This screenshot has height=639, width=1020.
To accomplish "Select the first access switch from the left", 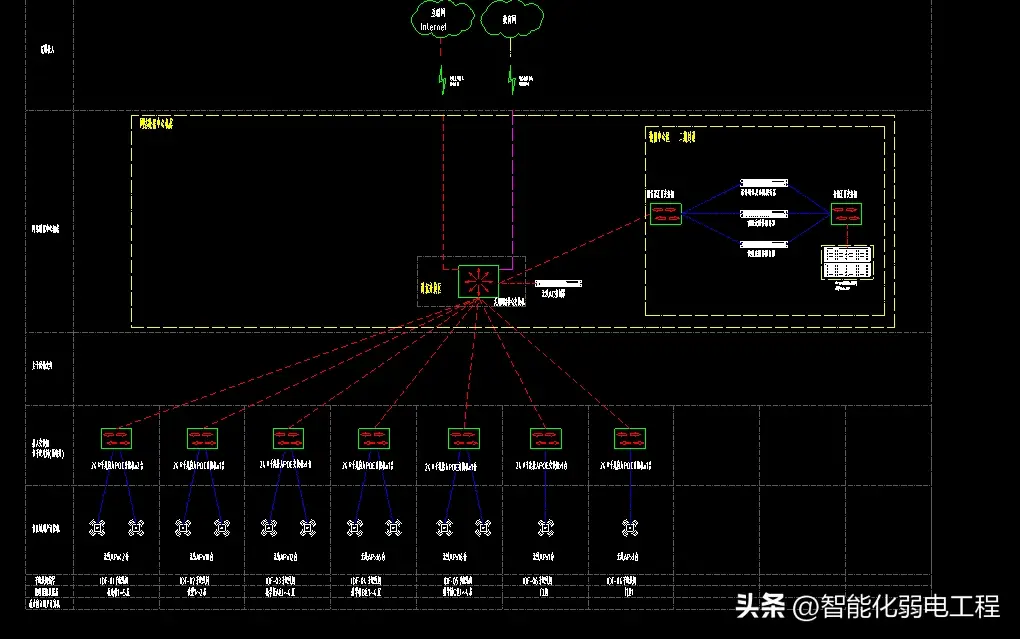I will click(116, 439).
